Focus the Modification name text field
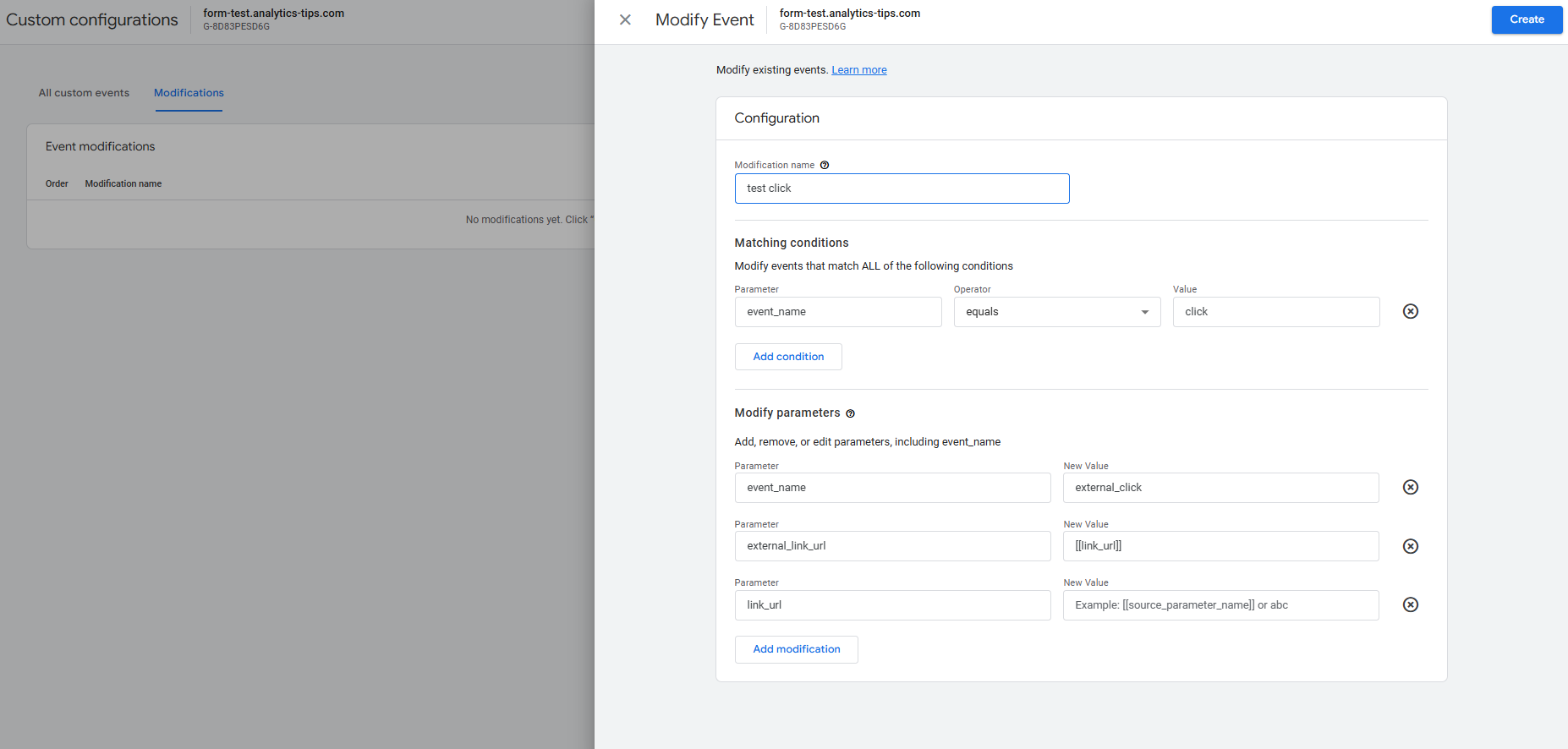The width and height of the screenshot is (1568, 749). pos(901,189)
